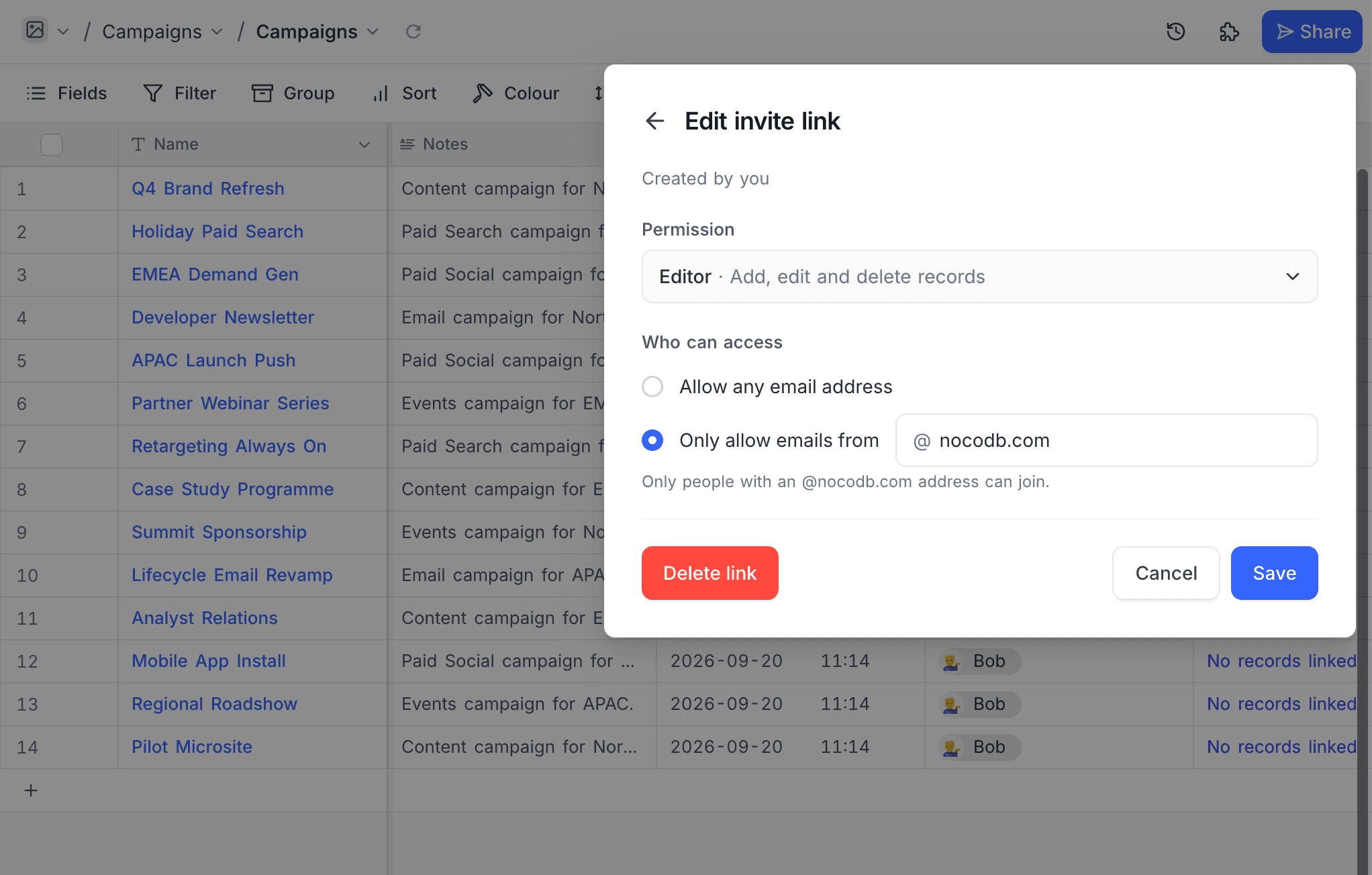Click Bob user chip in Regional Roadshow row

(979, 704)
